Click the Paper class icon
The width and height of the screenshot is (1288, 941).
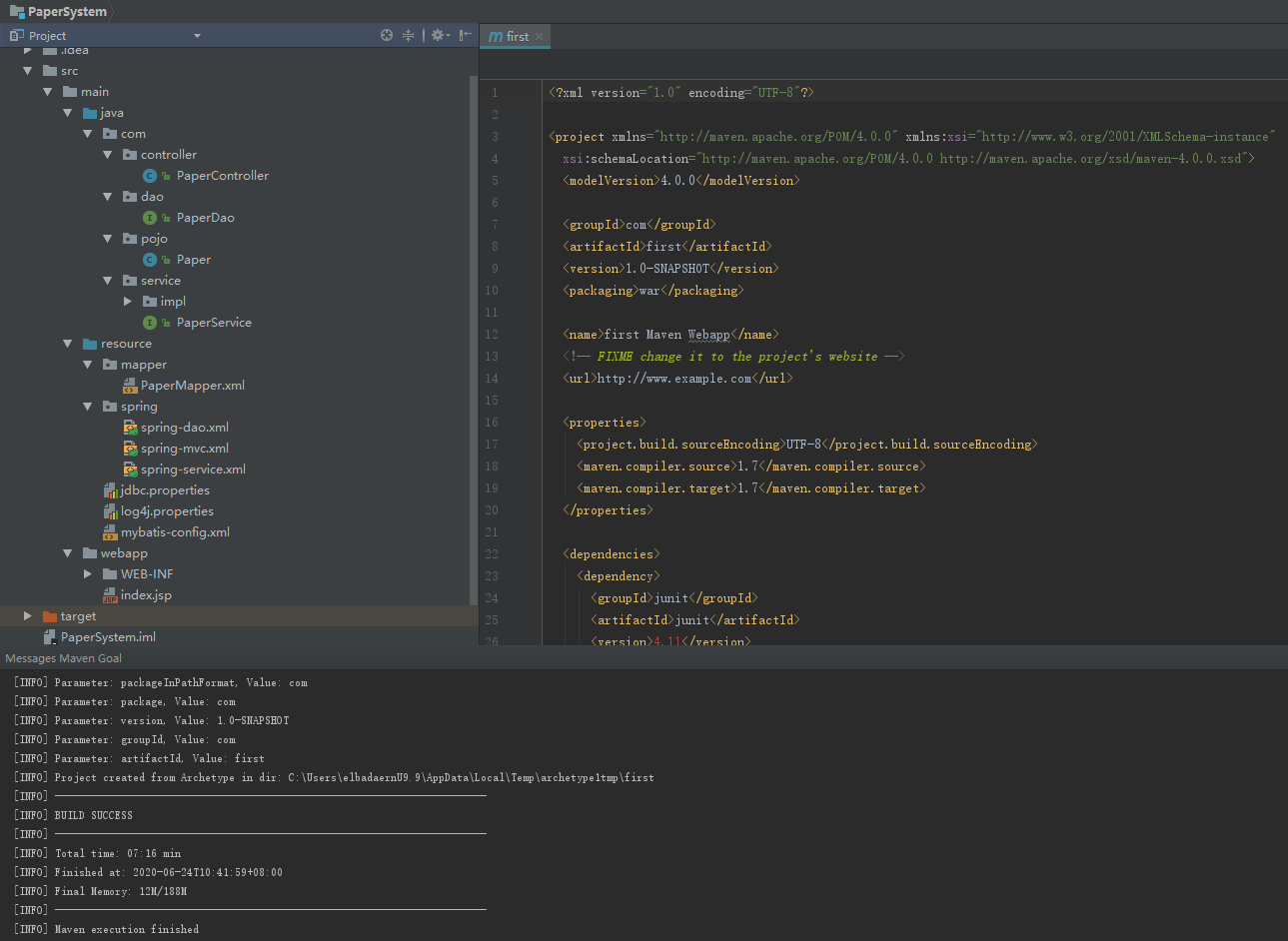click(150, 260)
